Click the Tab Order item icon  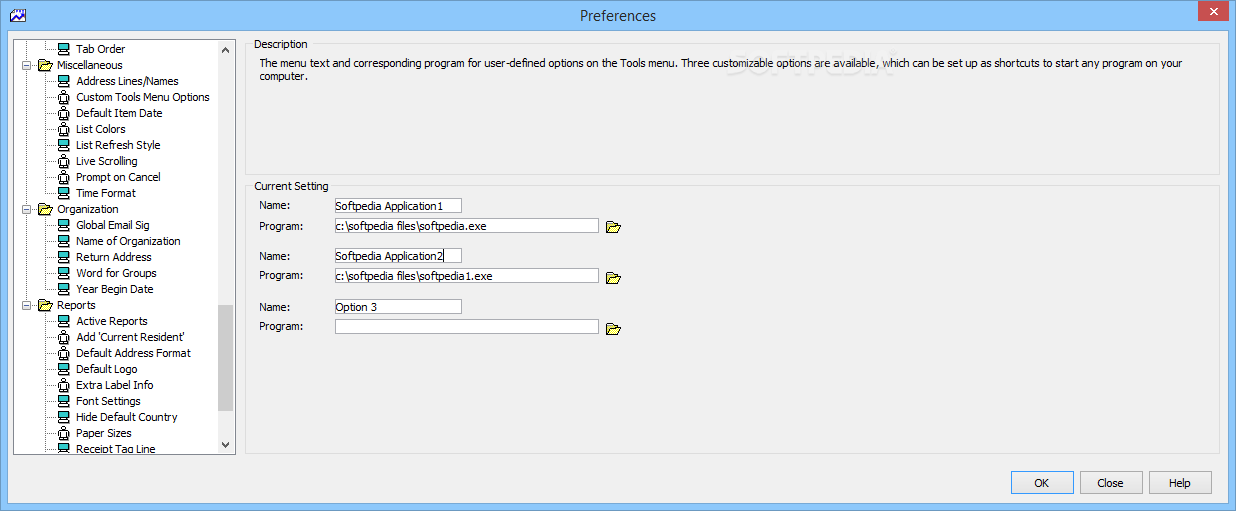64,49
